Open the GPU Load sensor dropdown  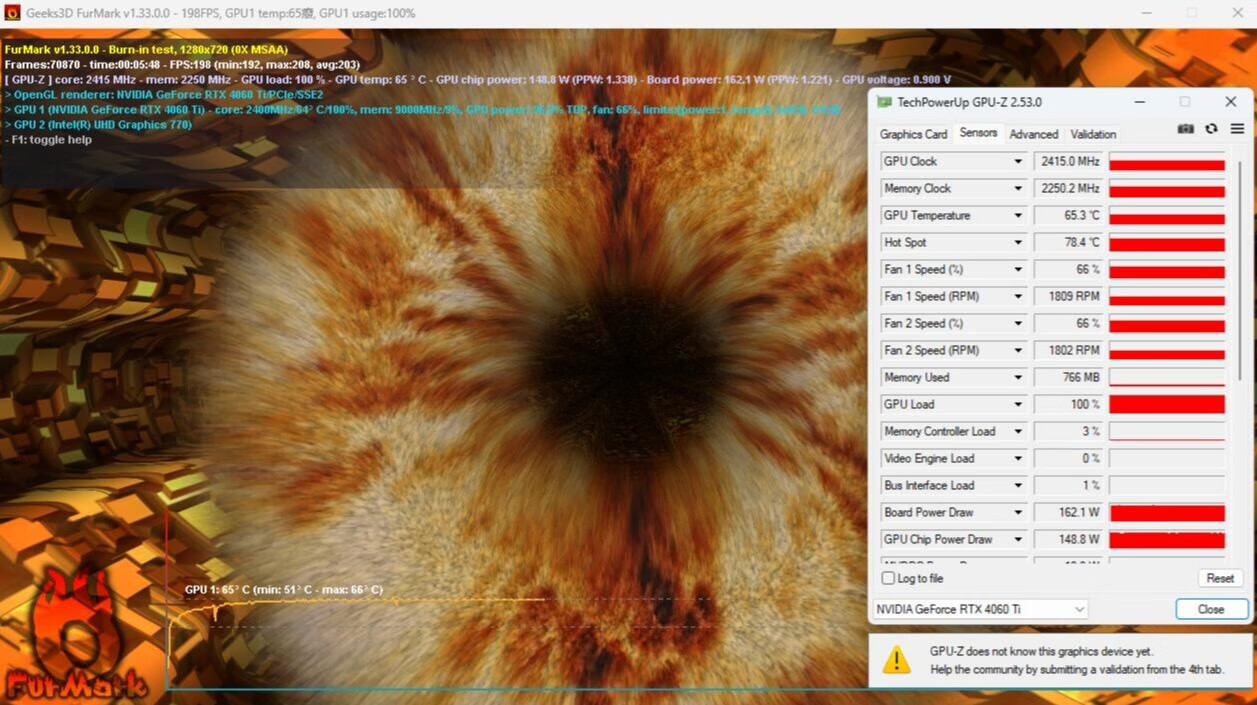pyautogui.click(x=1018, y=404)
